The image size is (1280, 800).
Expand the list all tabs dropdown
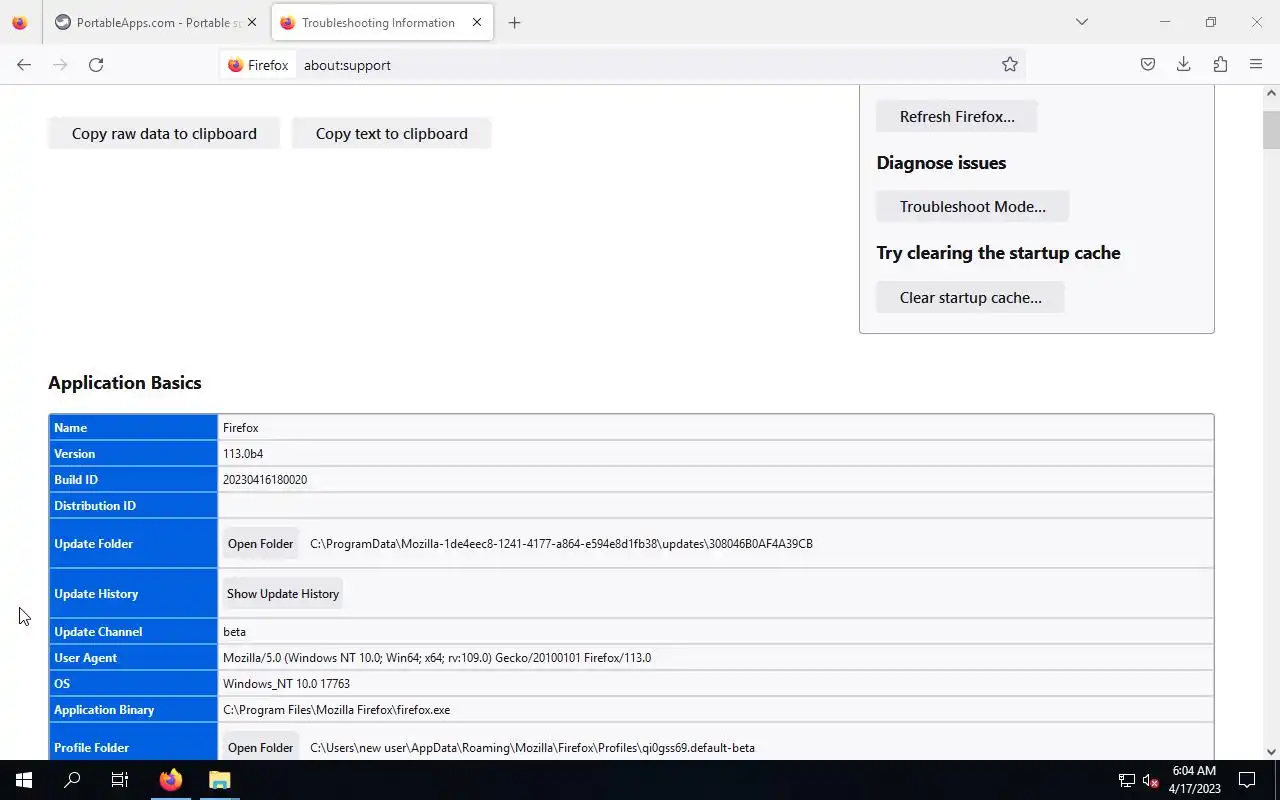[1081, 22]
